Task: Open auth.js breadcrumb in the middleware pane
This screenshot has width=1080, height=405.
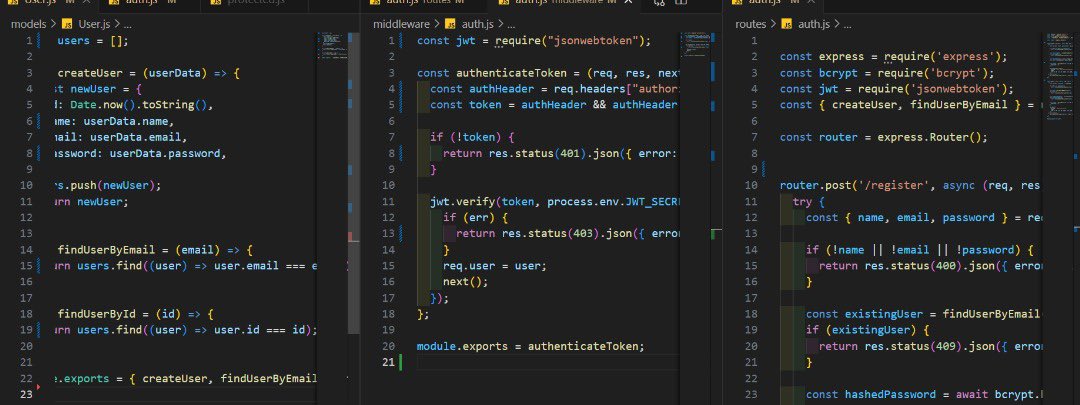Action: point(477,24)
